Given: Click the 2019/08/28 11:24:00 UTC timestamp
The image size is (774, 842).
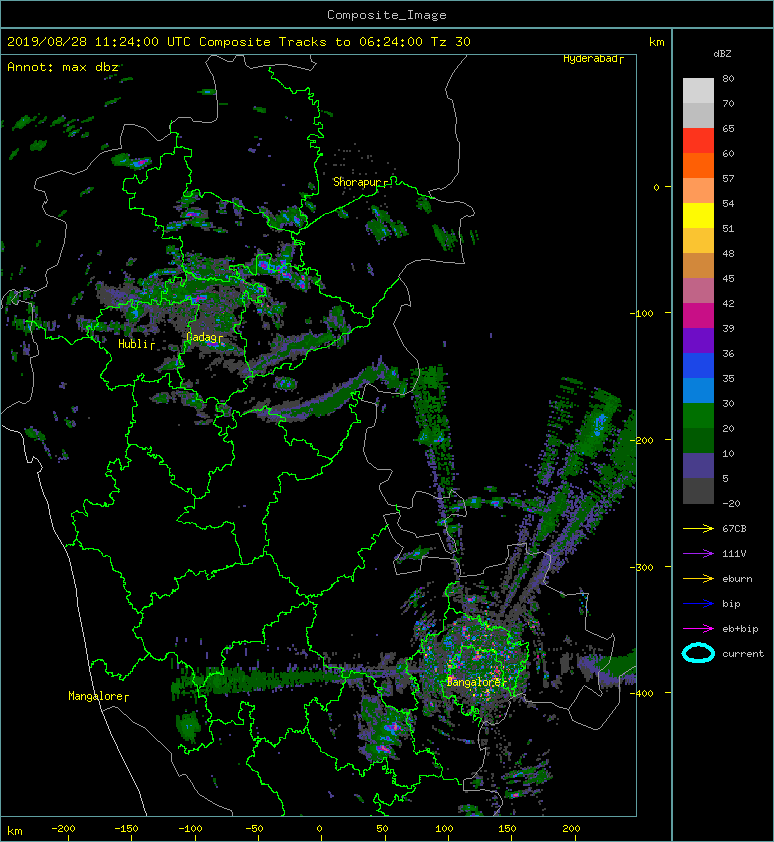Looking at the screenshot, I should [x=98, y=42].
